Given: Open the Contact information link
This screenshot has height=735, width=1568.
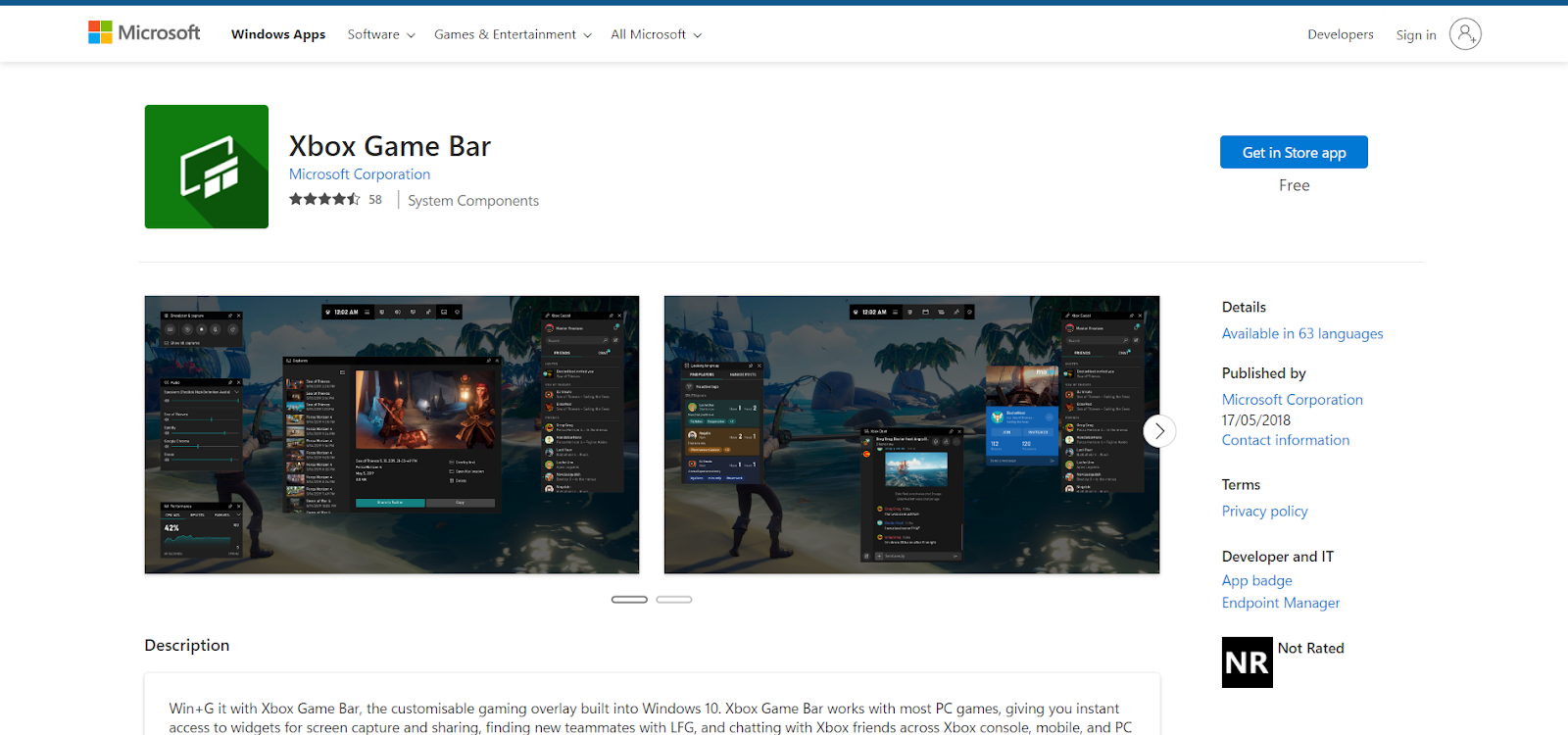Looking at the screenshot, I should coord(1286,440).
